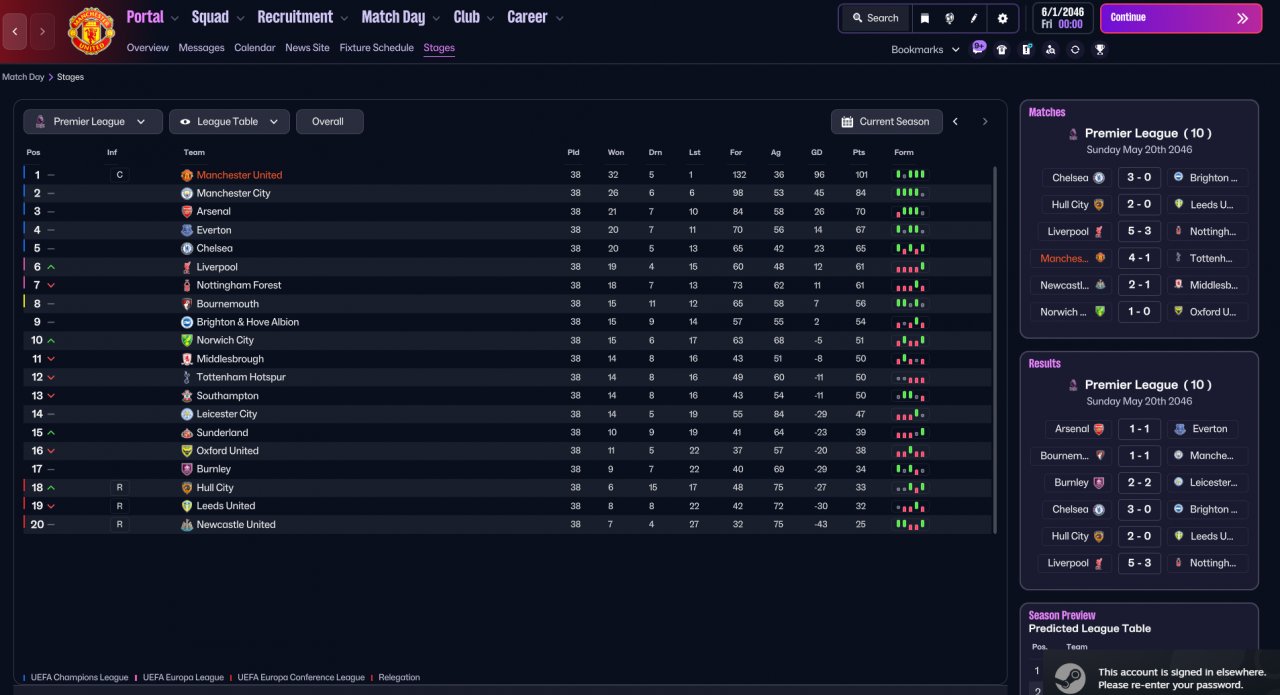Viewport: 1280px width, 695px height.
Task: Click Manchester City crest in the table
Action: (186, 193)
